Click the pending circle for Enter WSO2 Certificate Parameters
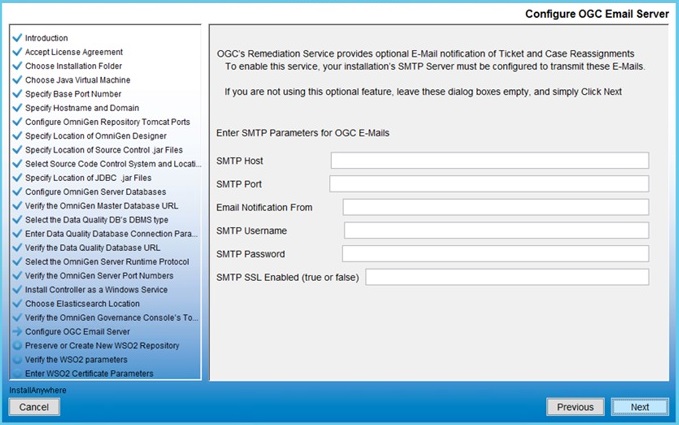Viewport: 679px width, 425px height. [17, 373]
